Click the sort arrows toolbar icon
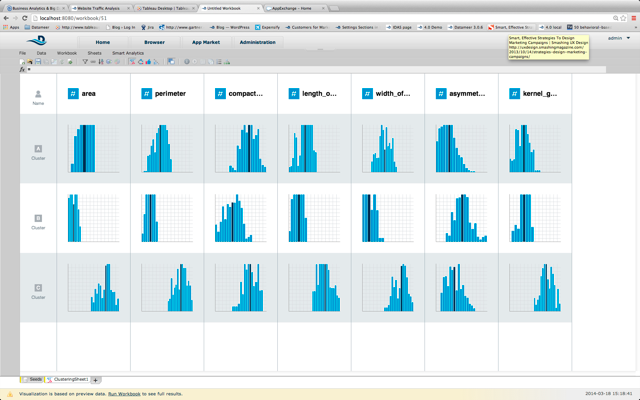 tap(101, 62)
